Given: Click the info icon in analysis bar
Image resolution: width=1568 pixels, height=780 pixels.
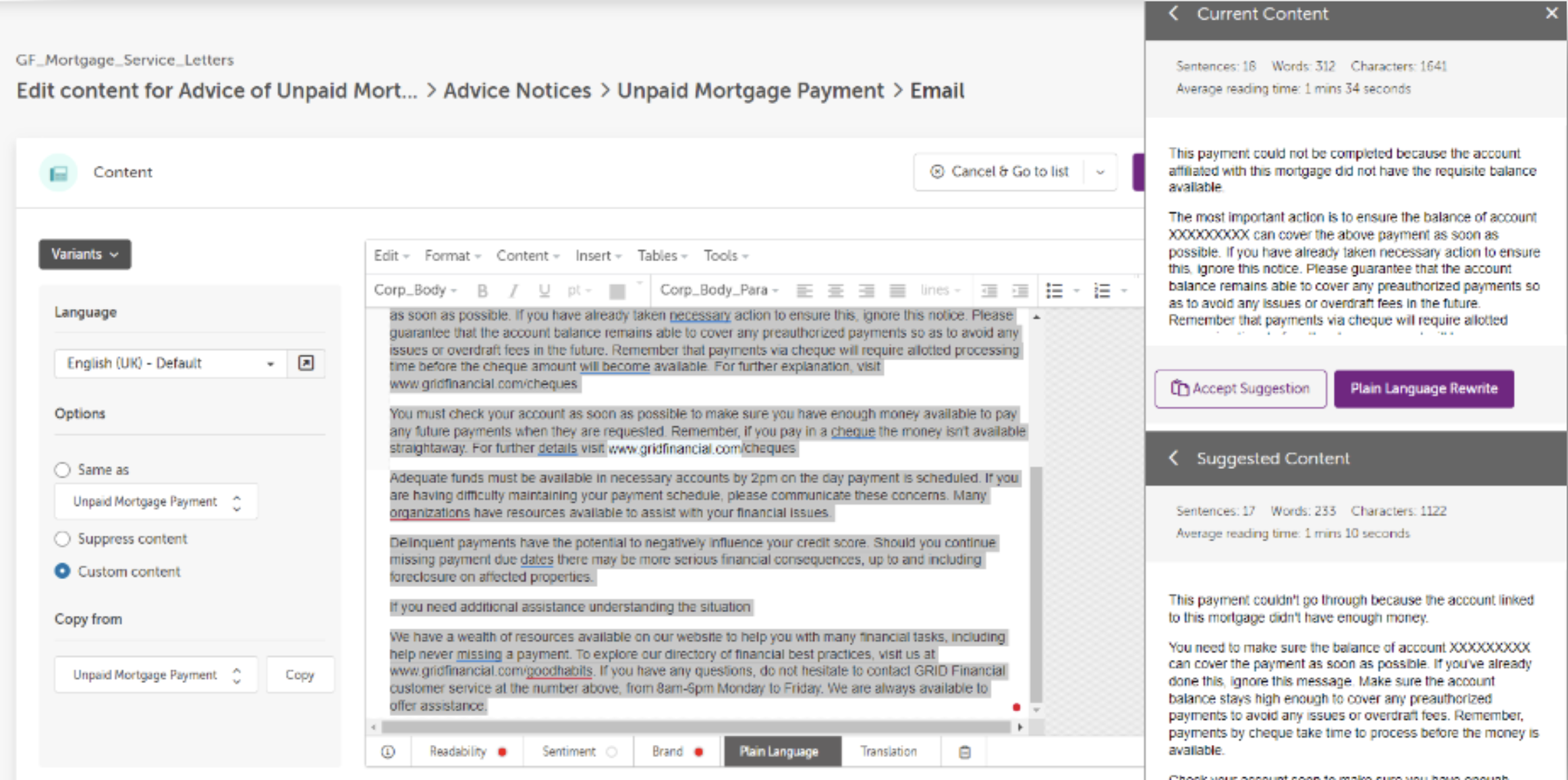Looking at the screenshot, I should (388, 752).
